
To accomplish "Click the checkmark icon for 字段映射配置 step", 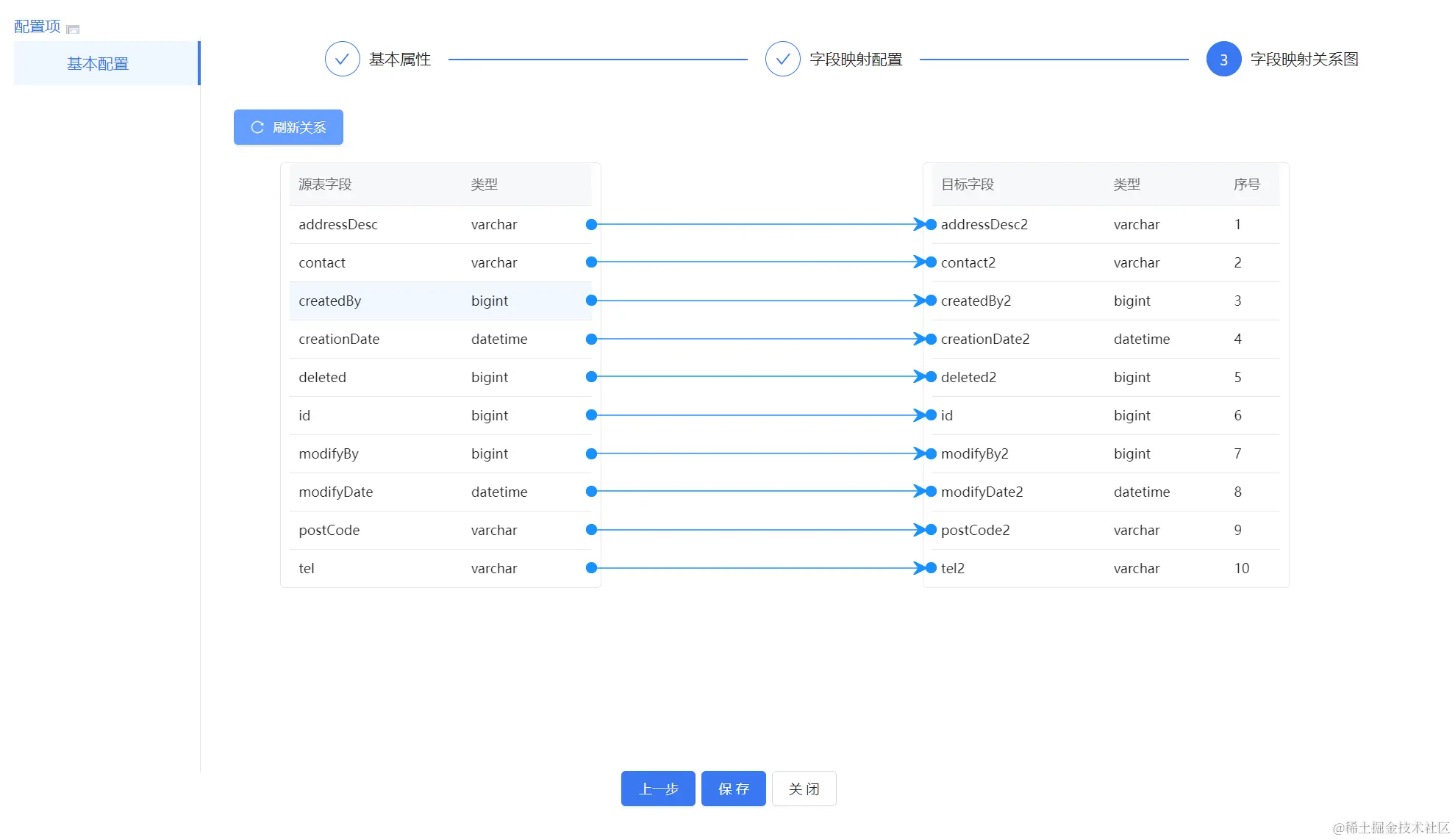I will point(782,59).
